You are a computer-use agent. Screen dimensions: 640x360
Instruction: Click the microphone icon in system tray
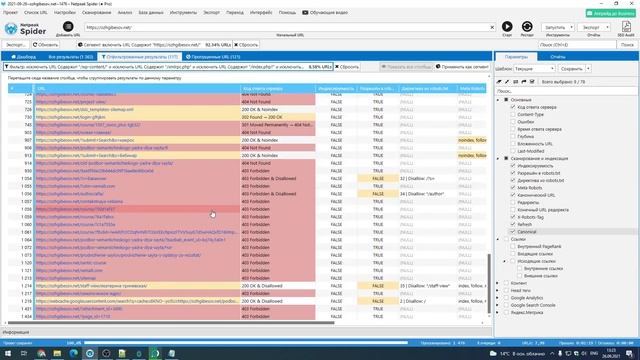pos(560,353)
